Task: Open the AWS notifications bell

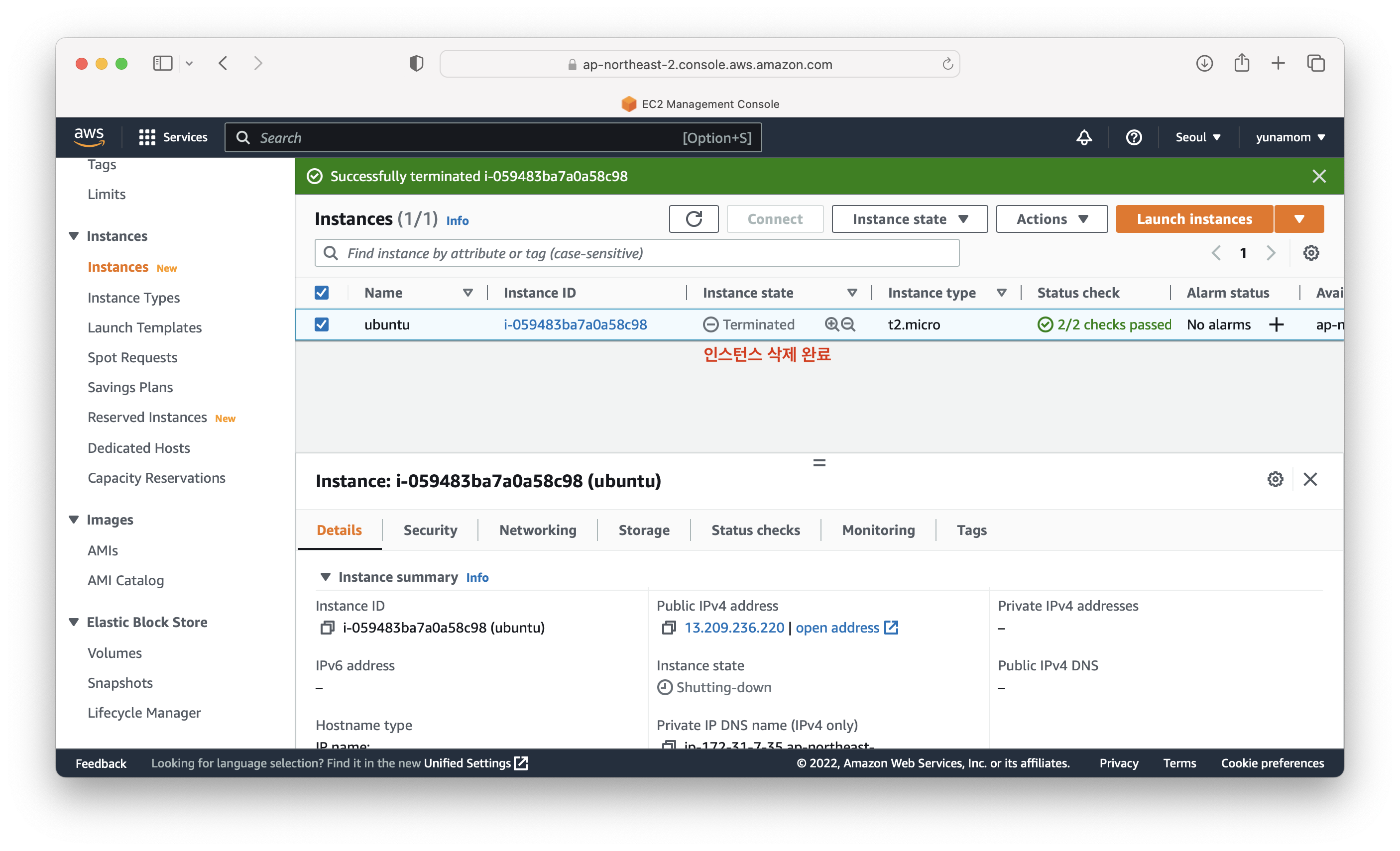Action: click(x=1083, y=137)
